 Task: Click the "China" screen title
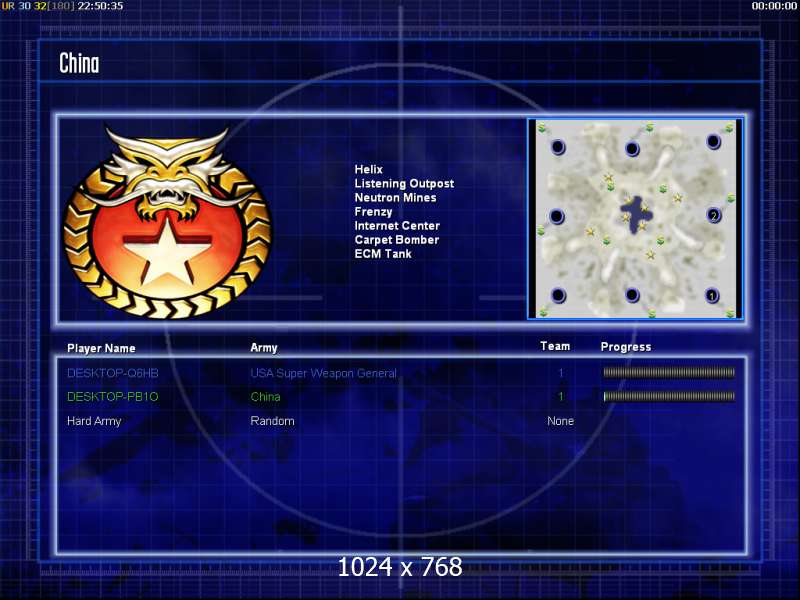pyautogui.click(x=79, y=63)
